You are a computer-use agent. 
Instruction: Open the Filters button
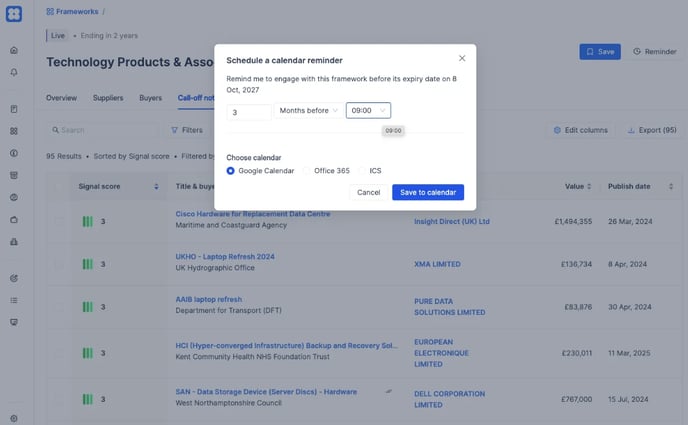187,130
